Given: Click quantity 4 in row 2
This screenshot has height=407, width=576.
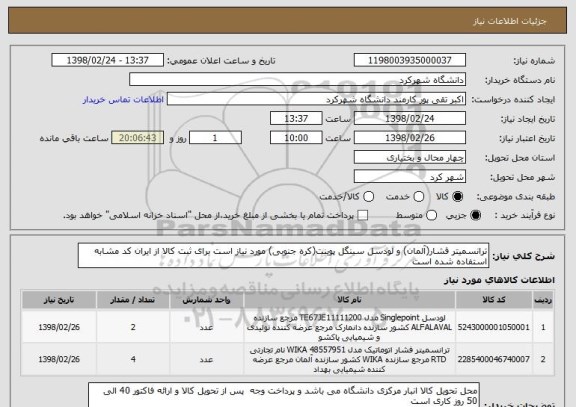Looking at the screenshot, I should pyautogui.click(x=133, y=359).
